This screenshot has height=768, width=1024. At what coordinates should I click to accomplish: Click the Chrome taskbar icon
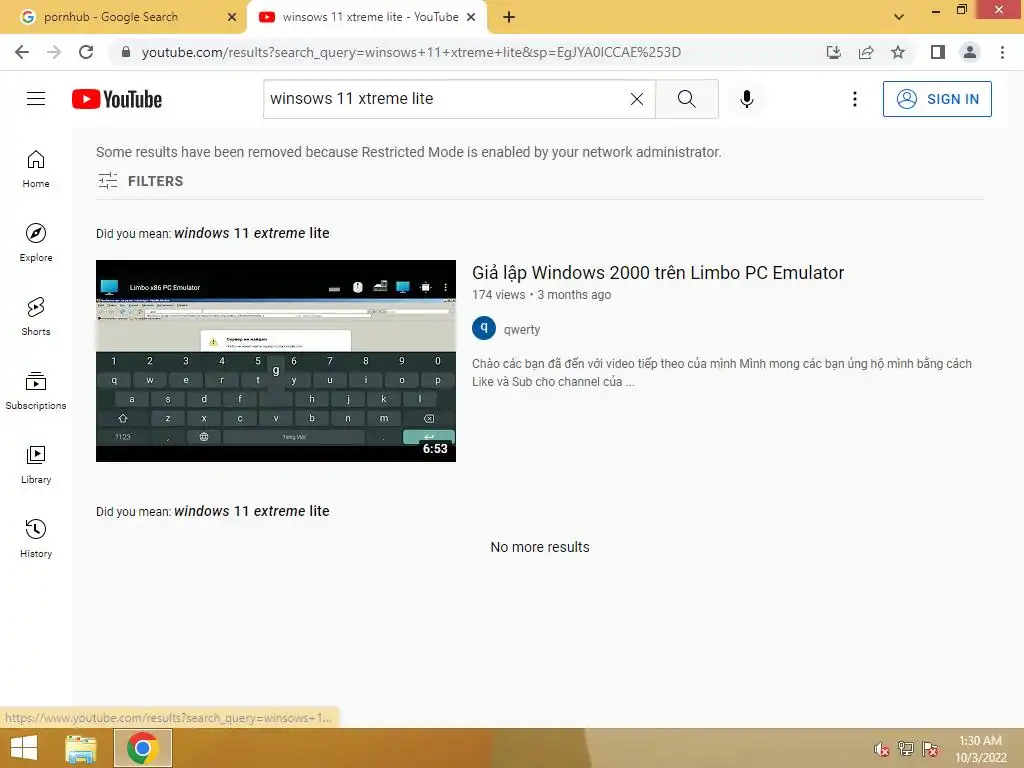coord(143,748)
